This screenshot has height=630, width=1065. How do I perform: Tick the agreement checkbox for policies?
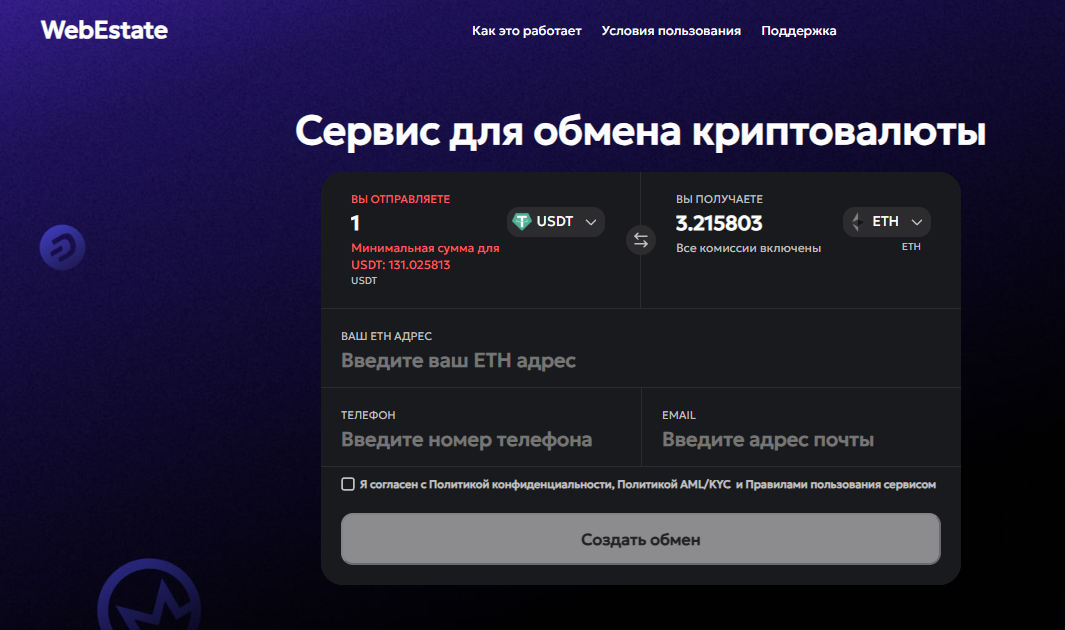tap(348, 484)
